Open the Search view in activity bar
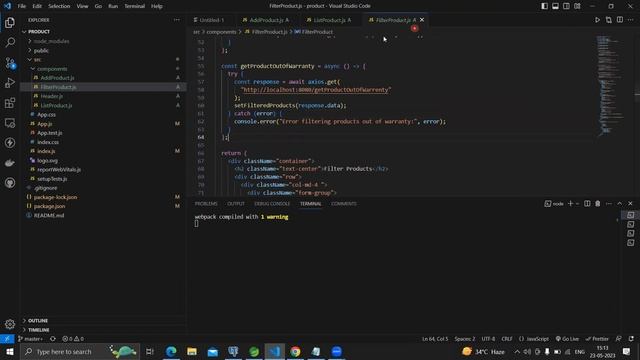The height and width of the screenshot is (360, 640). [10, 42]
